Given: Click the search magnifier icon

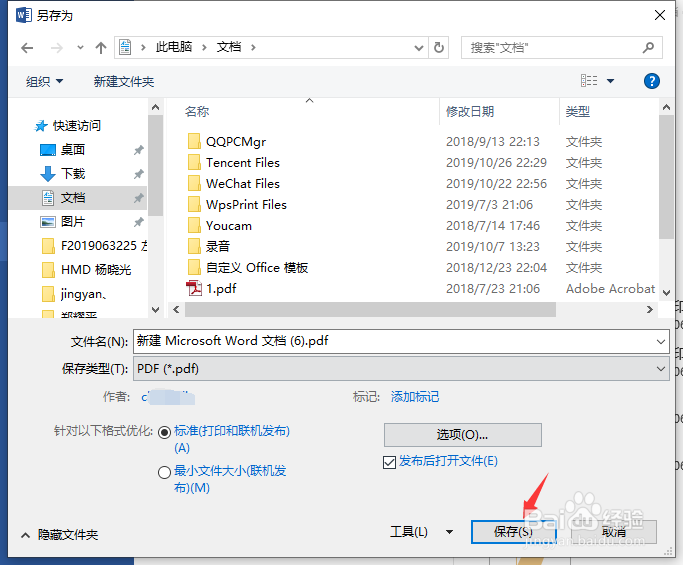Looking at the screenshot, I should coord(648,47).
